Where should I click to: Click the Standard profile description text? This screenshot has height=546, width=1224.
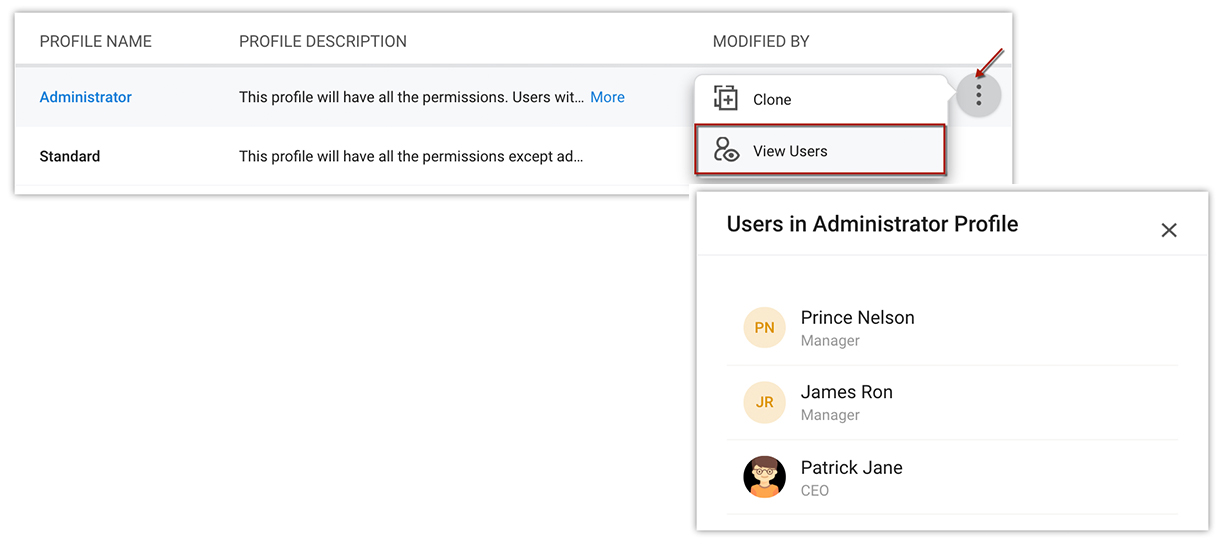click(410, 156)
